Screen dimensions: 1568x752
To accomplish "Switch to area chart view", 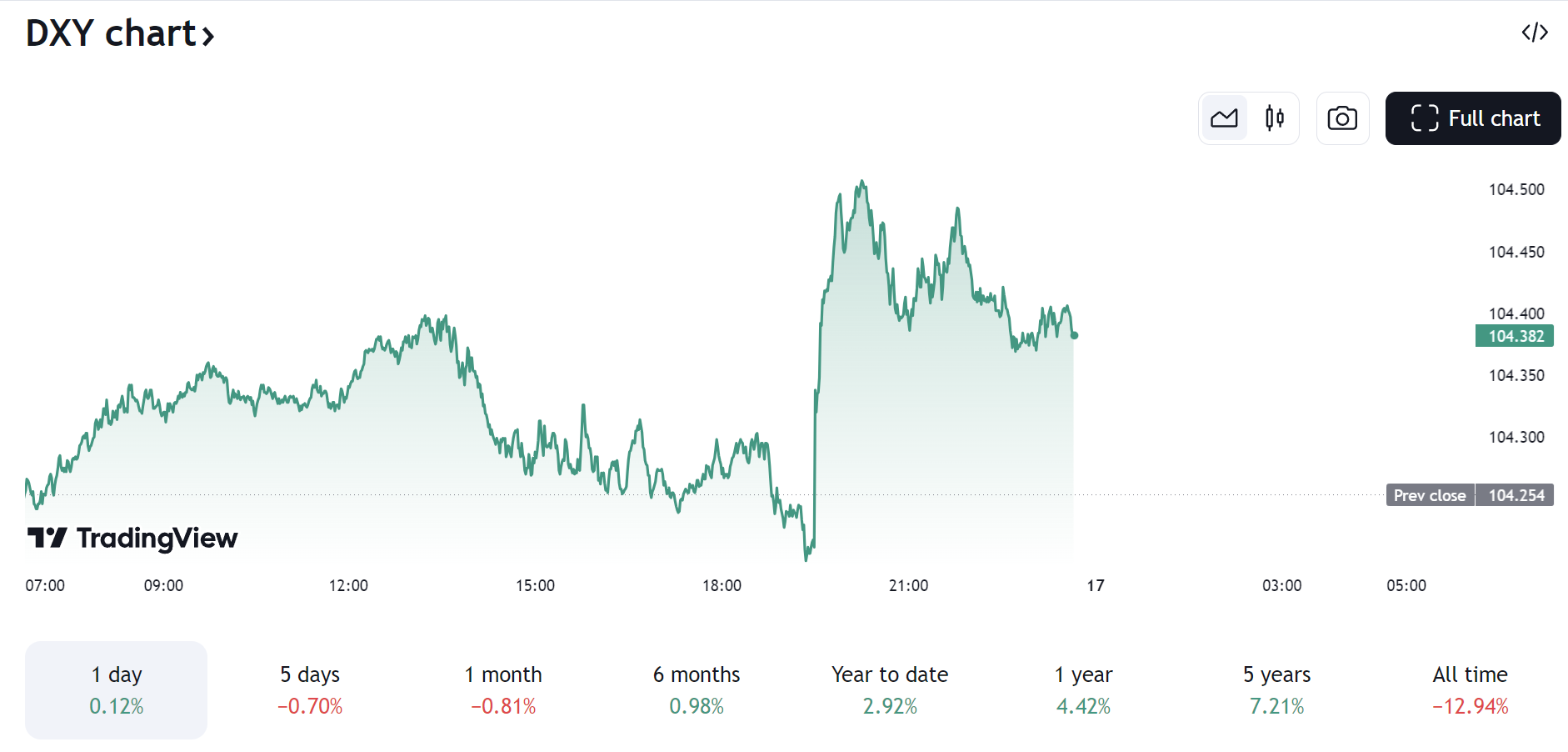I will (1224, 118).
